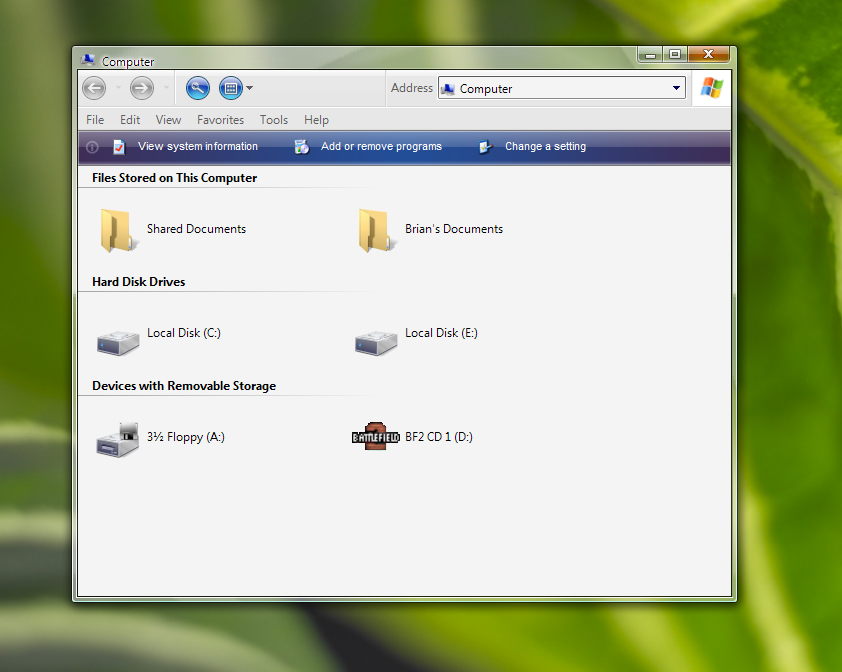Open the Brian's Documents folder
Image resolution: width=842 pixels, height=672 pixels.
pos(374,230)
